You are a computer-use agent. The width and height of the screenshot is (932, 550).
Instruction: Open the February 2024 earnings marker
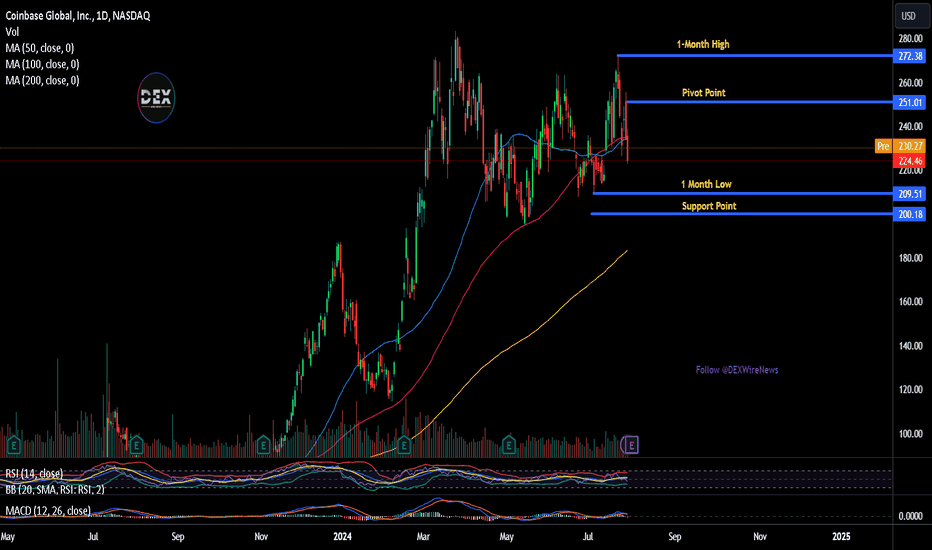(x=404, y=445)
